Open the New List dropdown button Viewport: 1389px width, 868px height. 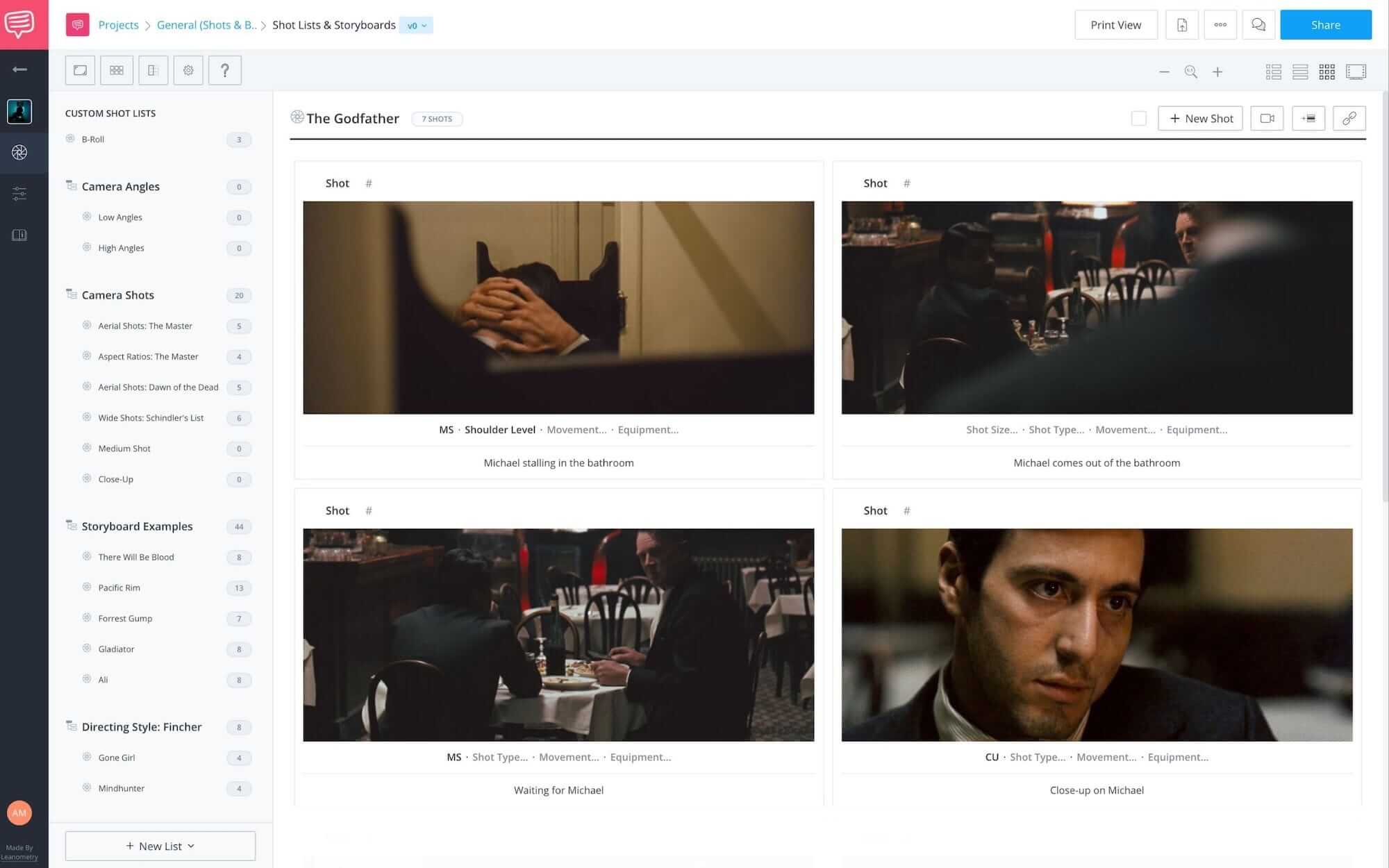point(160,846)
